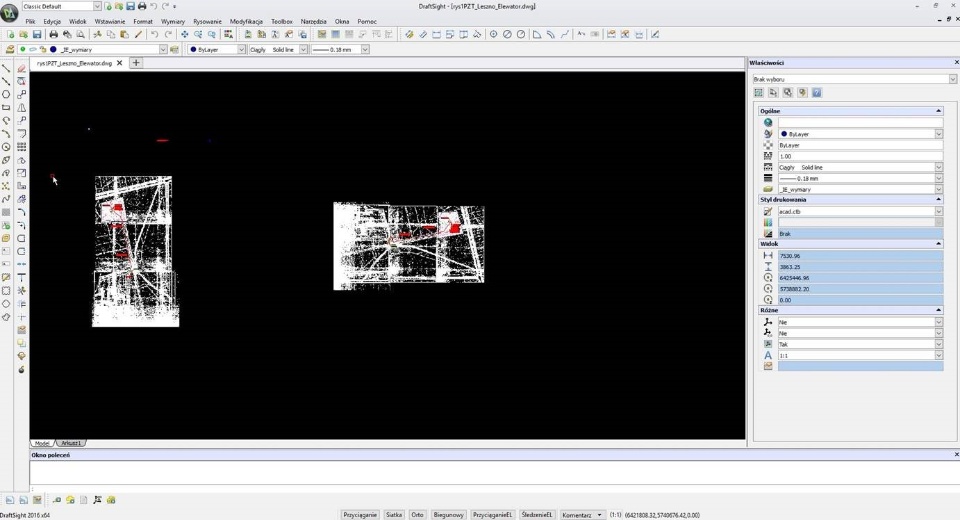960x520 pixels.
Task: Select the Line tool in the draw toolbar
Action: pyautogui.click(x=6, y=68)
